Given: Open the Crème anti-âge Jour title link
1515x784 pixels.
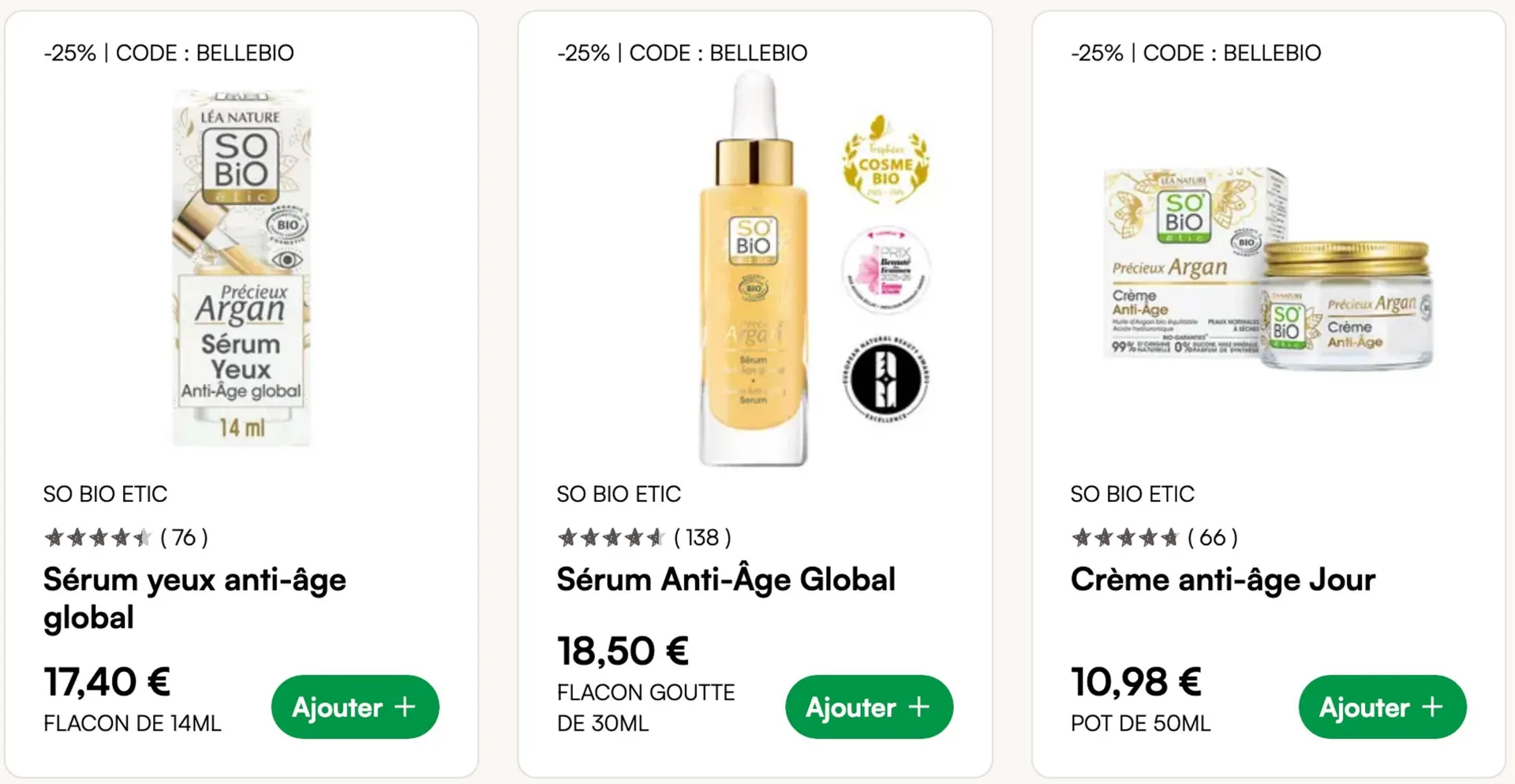Looking at the screenshot, I should tap(1222, 580).
